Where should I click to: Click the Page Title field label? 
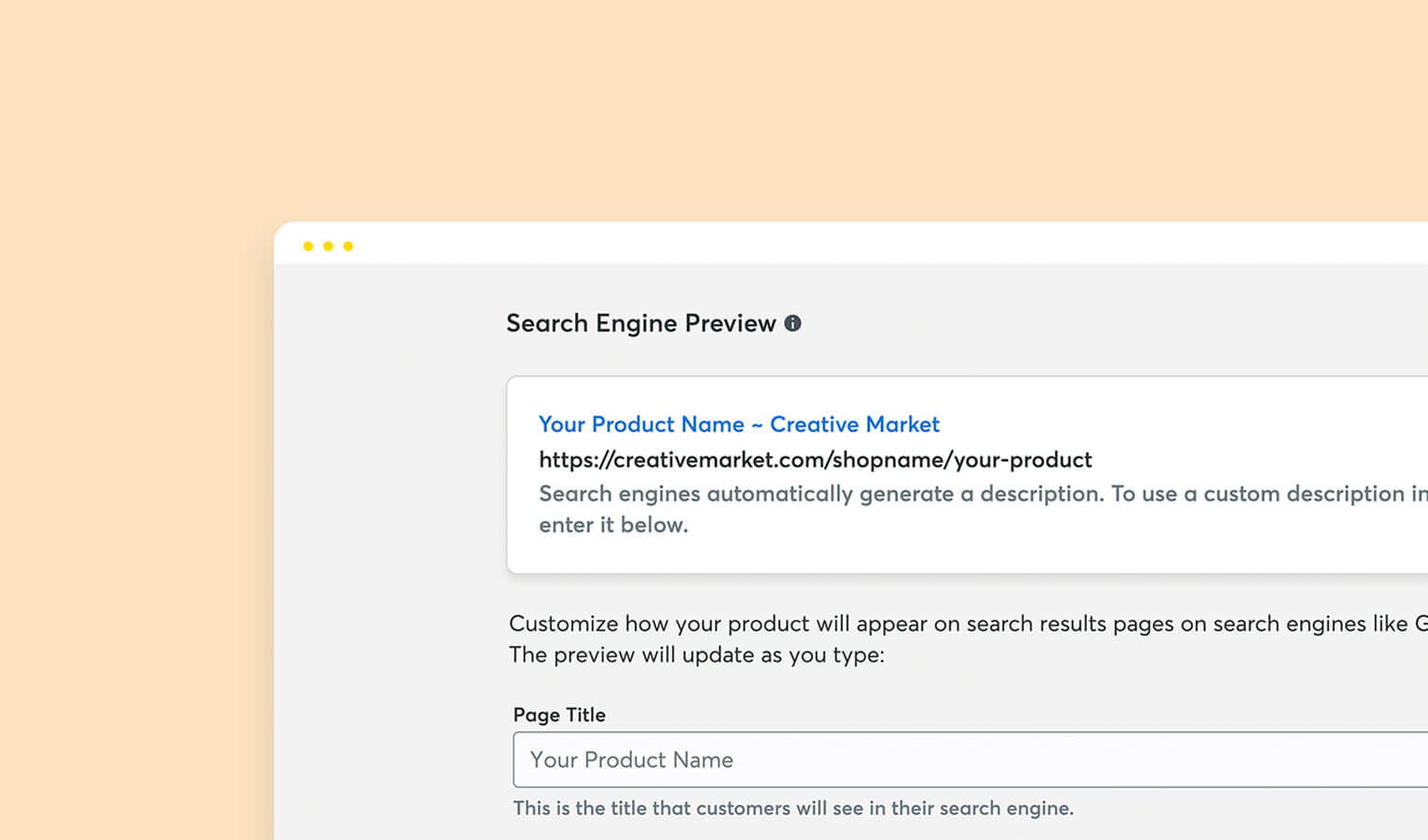pyautogui.click(x=559, y=715)
